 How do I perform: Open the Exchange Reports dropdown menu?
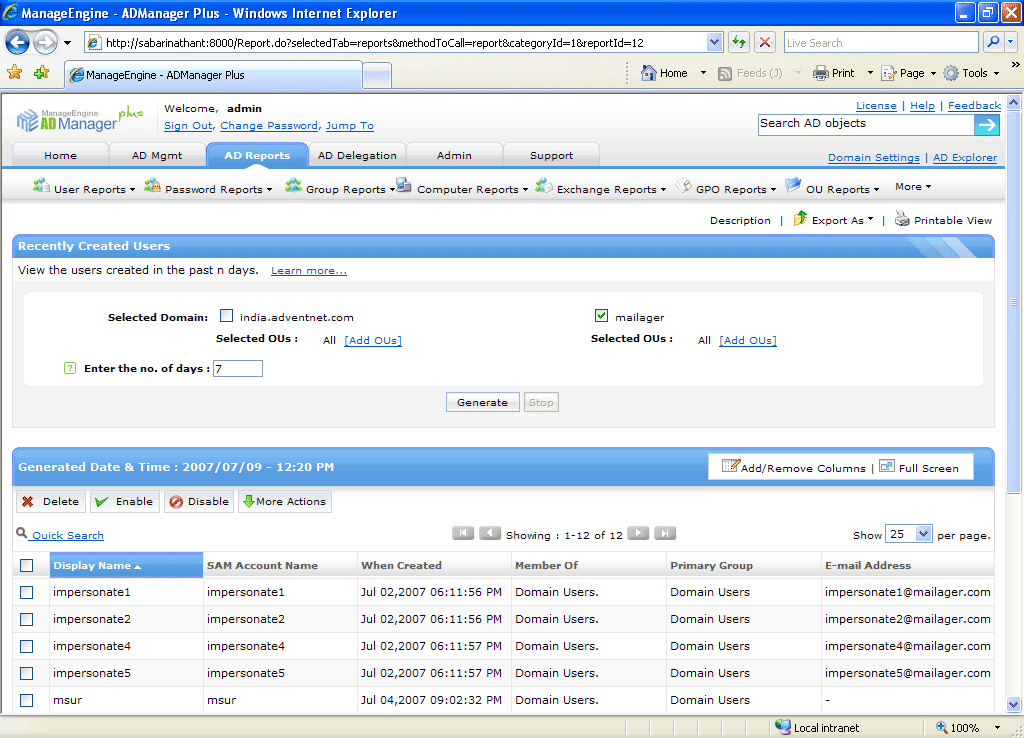pyautogui.click(x=600, y=188)
